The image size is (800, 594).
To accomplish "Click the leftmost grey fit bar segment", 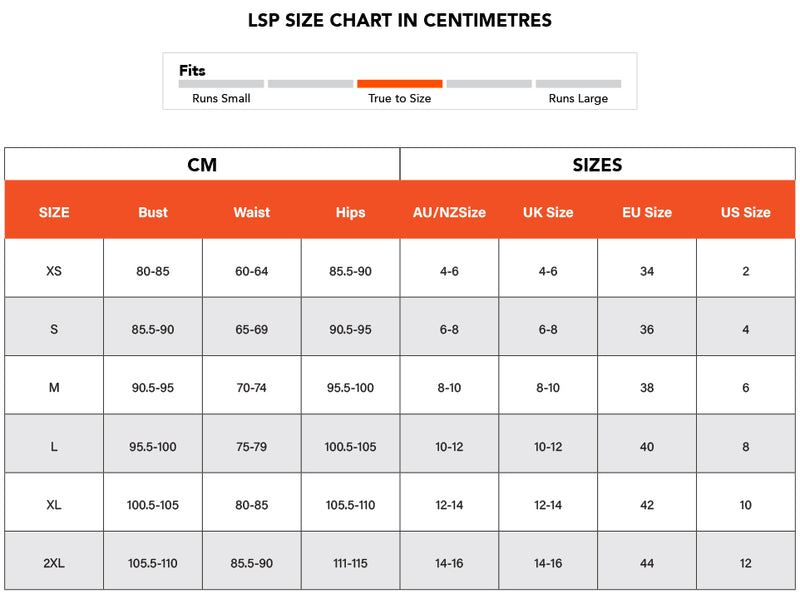I will pos(221,84).
